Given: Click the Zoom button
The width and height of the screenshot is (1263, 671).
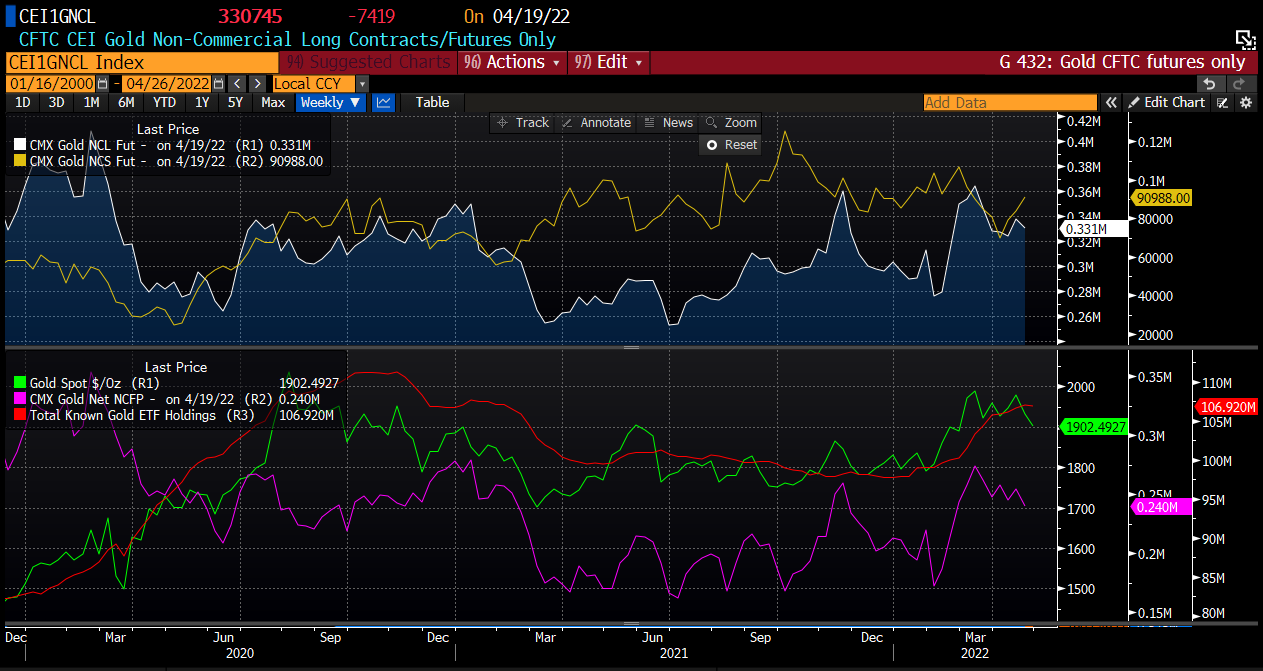Looking at the screenshot, I should pos(731,122).
